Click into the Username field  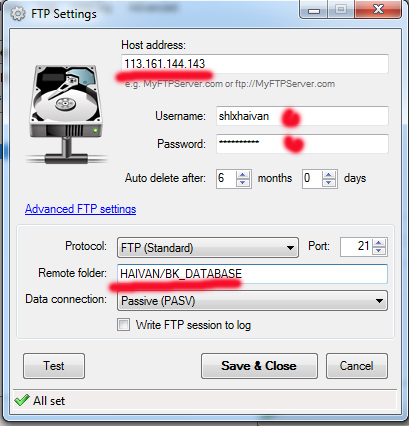pyautogui.click(x=302, y=116)
